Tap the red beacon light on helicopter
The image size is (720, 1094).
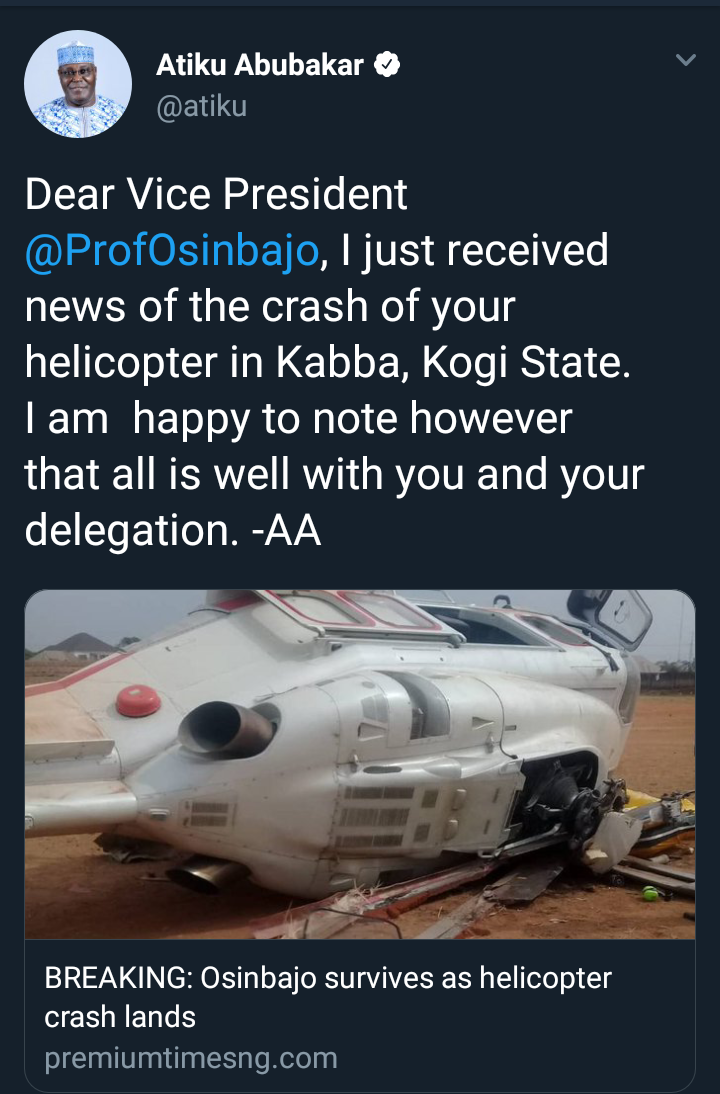pyautogui.click(x=138, y=701)
